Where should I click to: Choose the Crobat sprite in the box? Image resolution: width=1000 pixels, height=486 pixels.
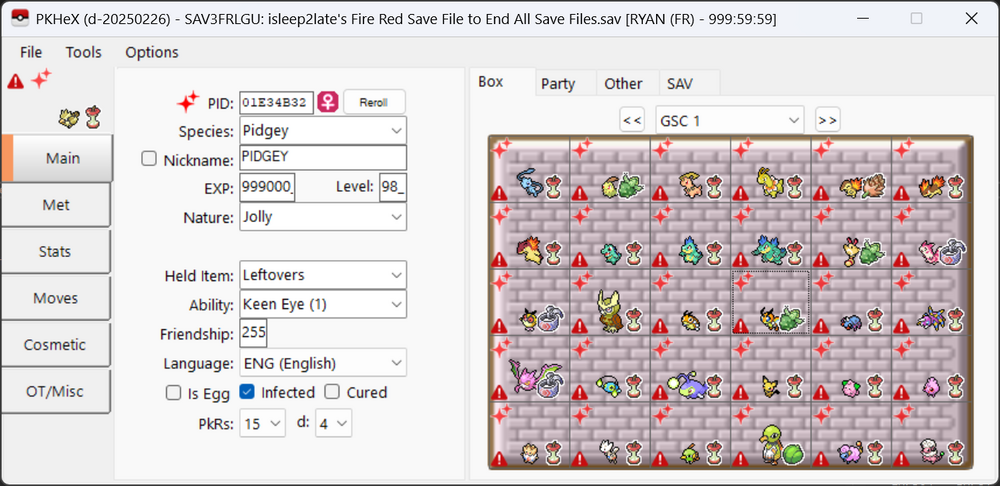pos(934,318)
